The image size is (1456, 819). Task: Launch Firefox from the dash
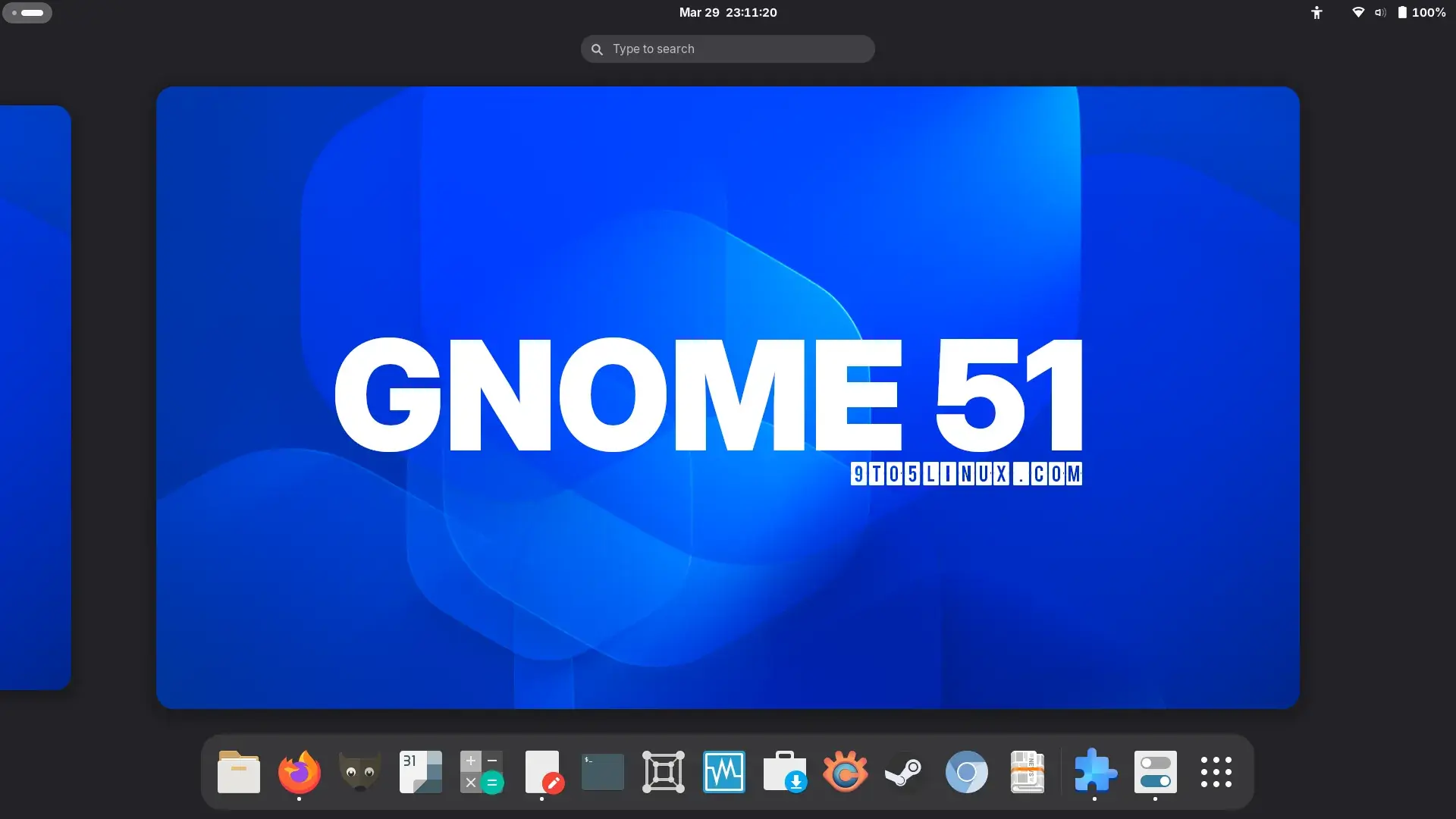[x=300, y=772]
